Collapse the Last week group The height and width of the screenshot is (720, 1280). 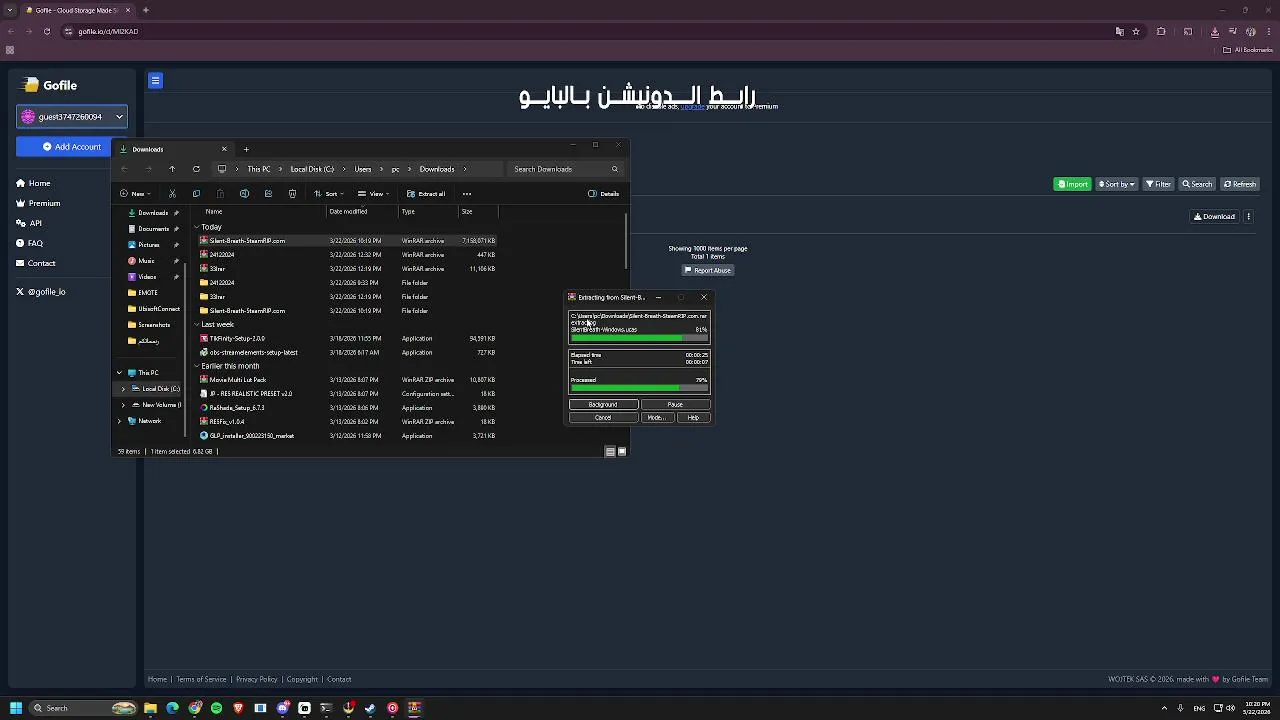(x=197, y=324)
